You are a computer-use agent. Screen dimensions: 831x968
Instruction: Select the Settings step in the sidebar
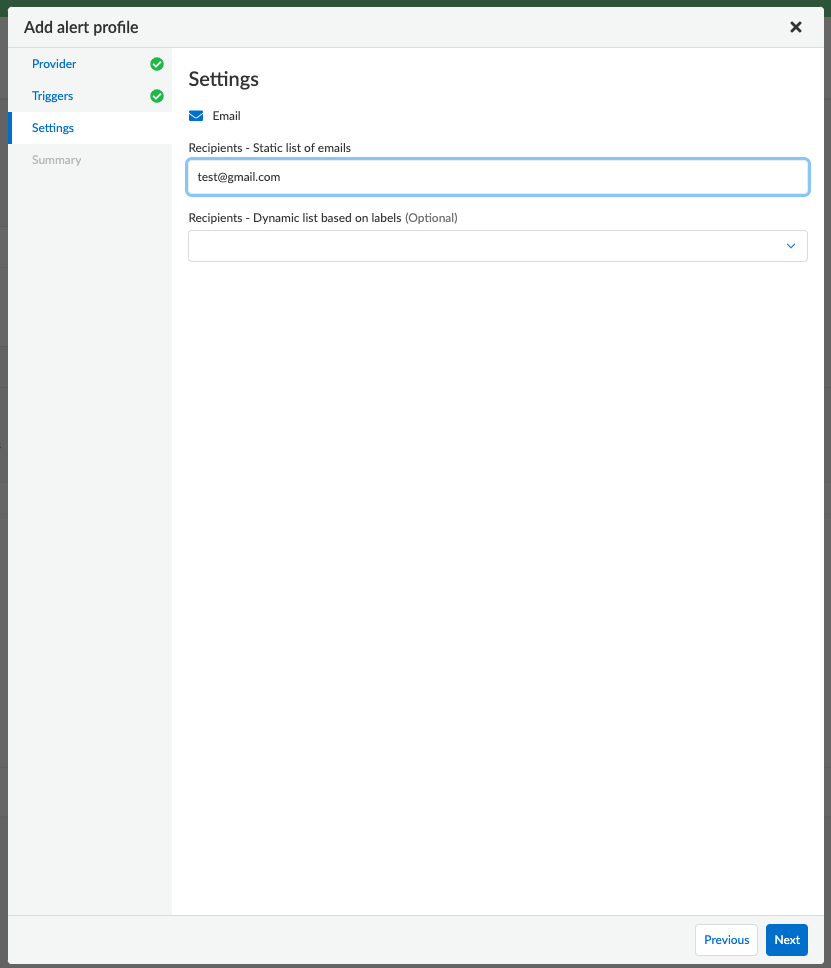[54, 128]
